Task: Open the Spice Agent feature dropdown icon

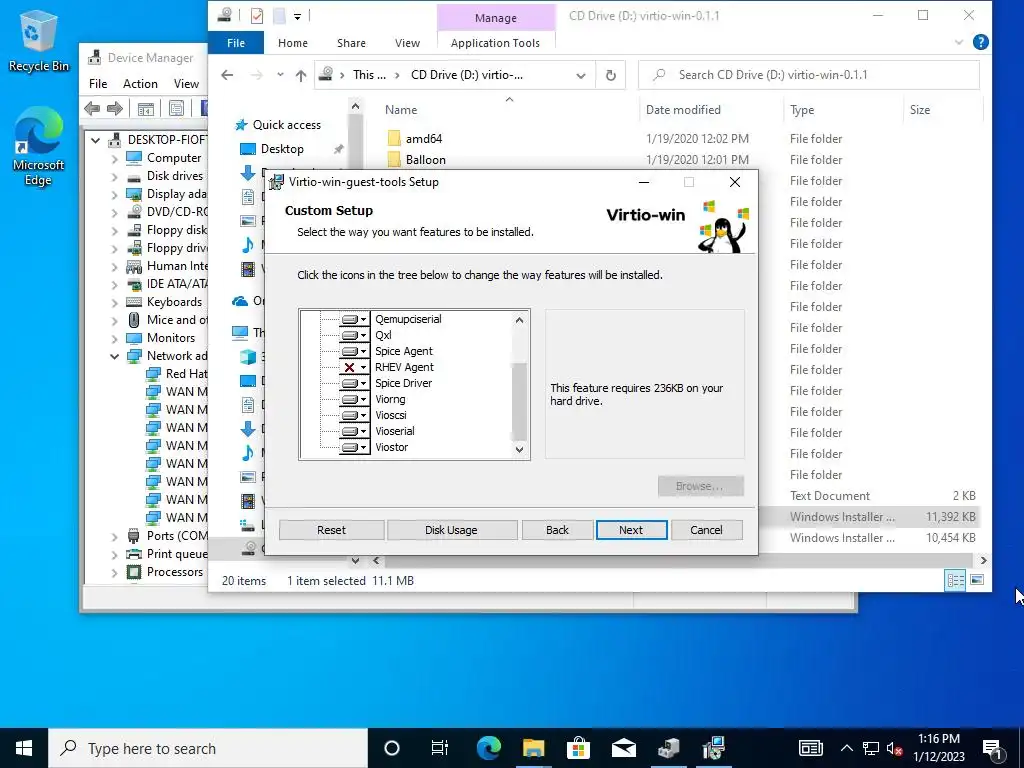Action: click(x=354, y=351)
